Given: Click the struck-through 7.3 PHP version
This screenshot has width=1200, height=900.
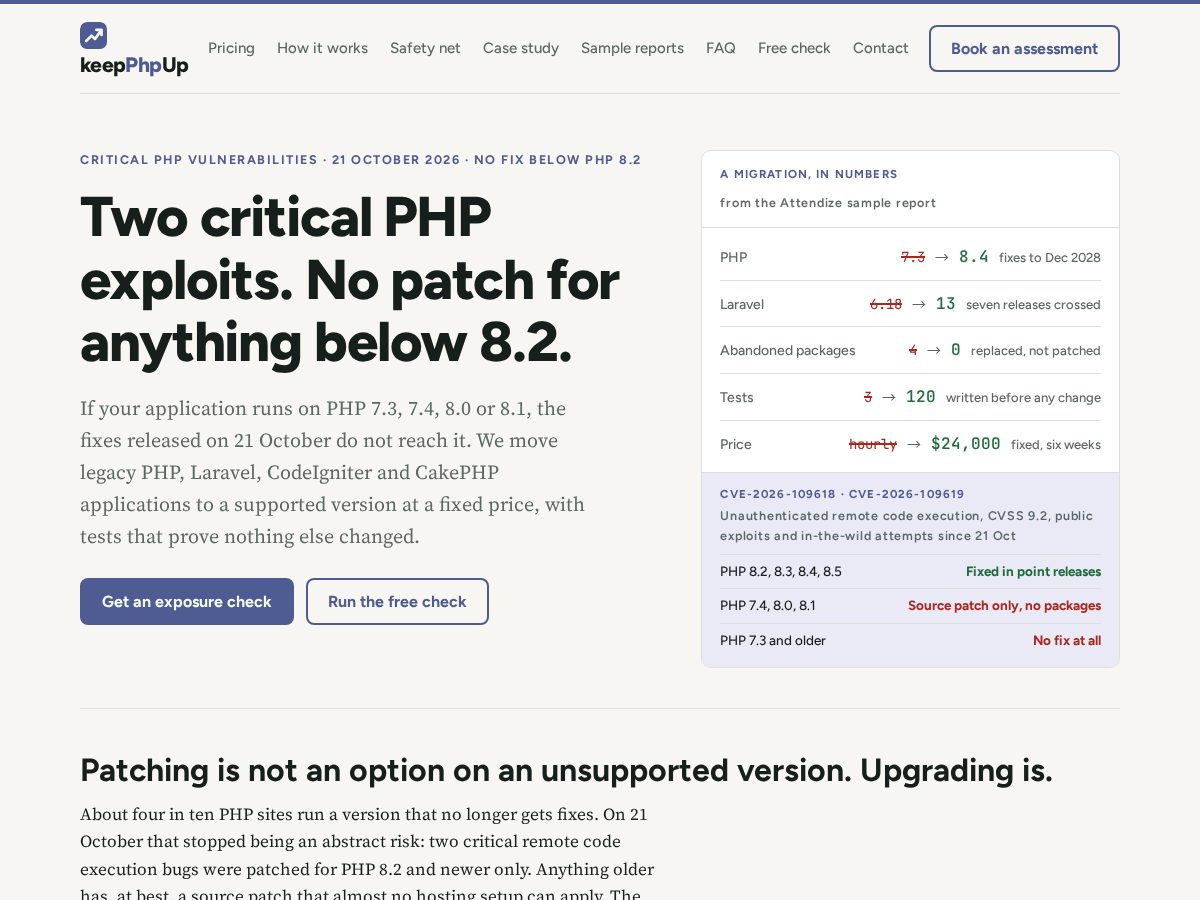Looking at the screenshot, I should click(913, 257).
